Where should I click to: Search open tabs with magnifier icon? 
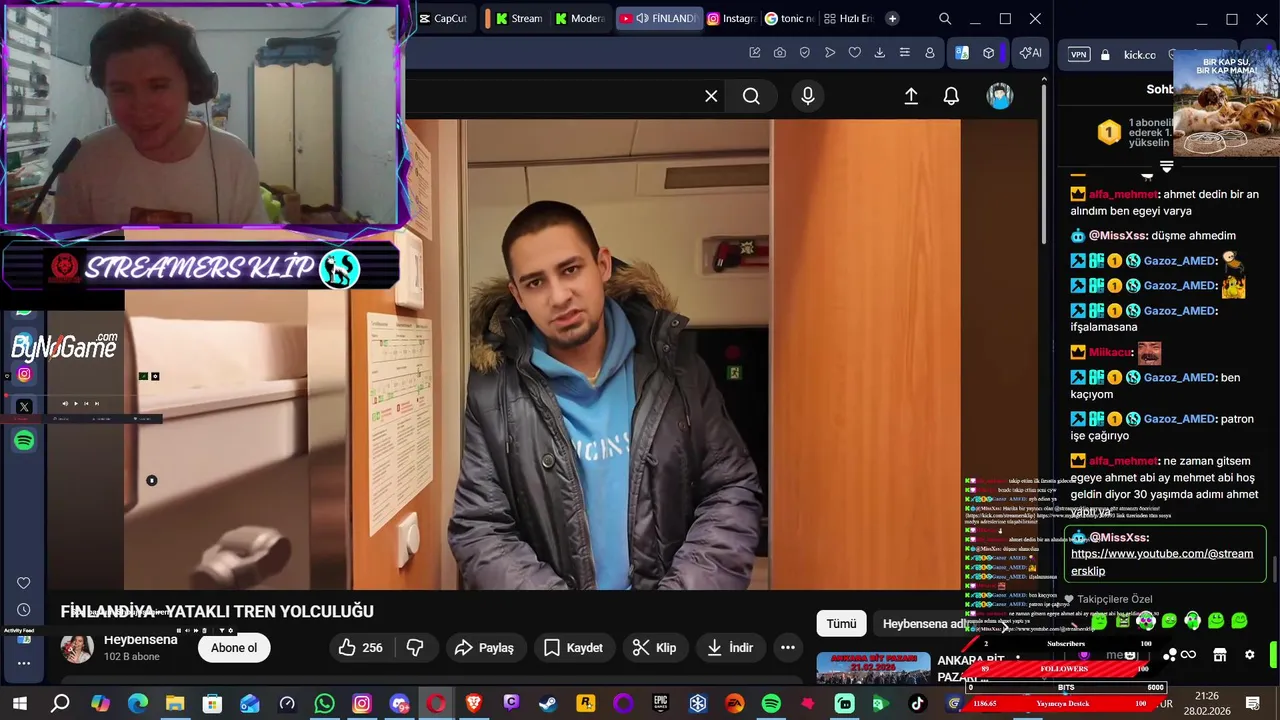click(945, 18)
